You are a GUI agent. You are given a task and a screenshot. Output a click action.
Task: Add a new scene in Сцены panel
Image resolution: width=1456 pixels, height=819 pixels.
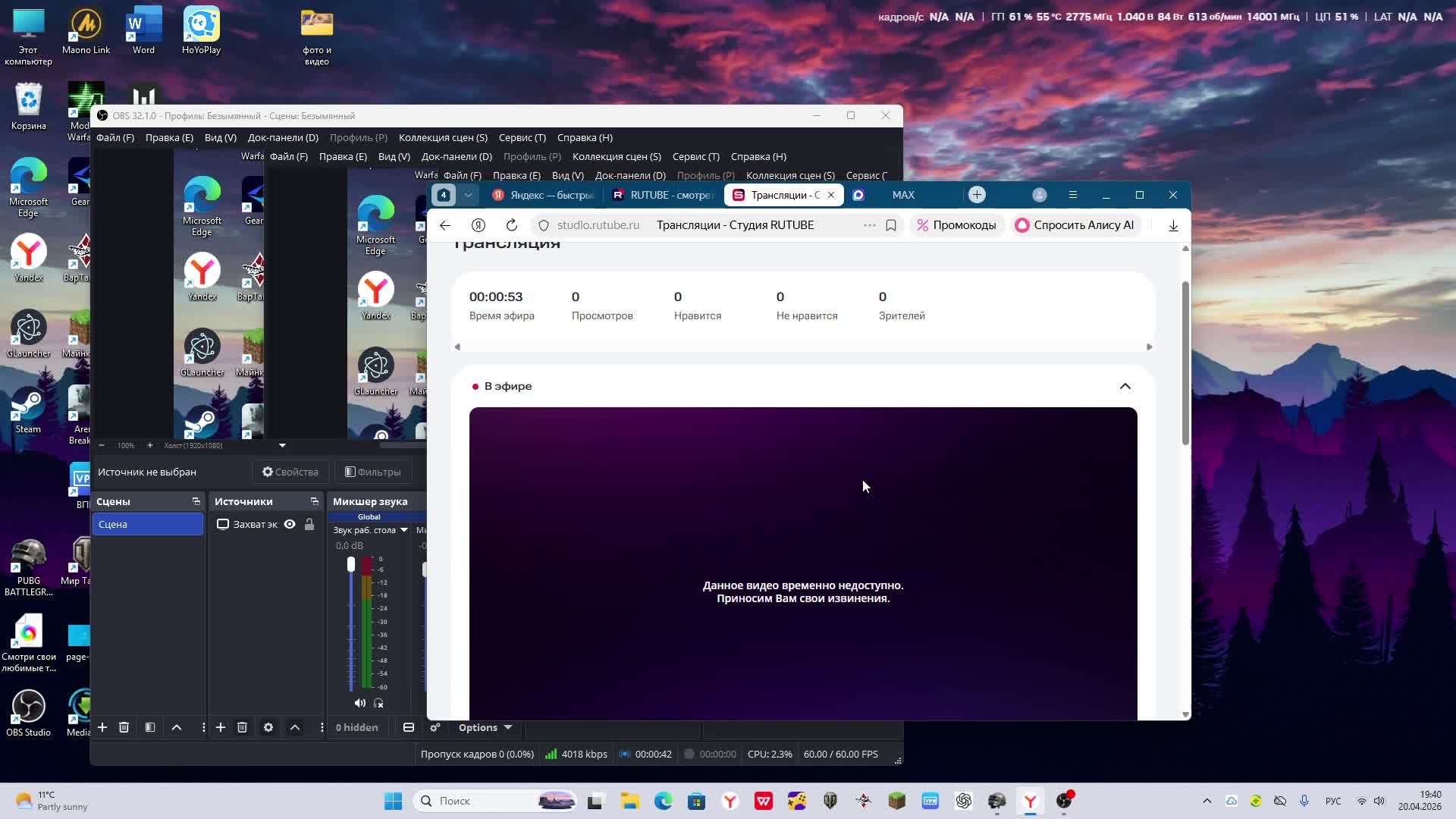[x=102, y=727]
